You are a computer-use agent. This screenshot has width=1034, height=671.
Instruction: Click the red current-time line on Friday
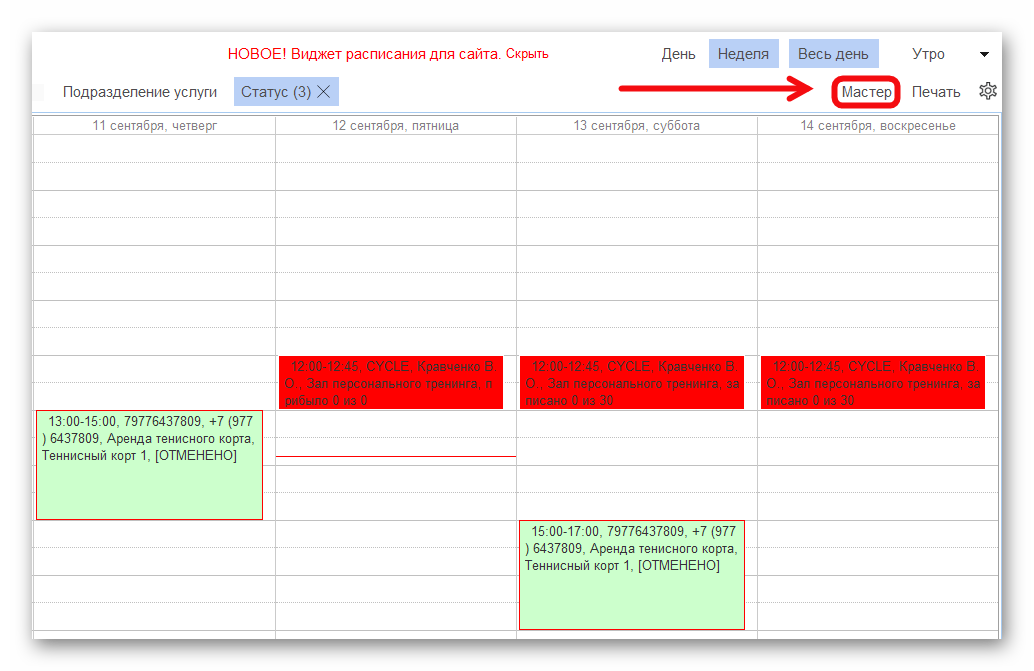[396, 456]
